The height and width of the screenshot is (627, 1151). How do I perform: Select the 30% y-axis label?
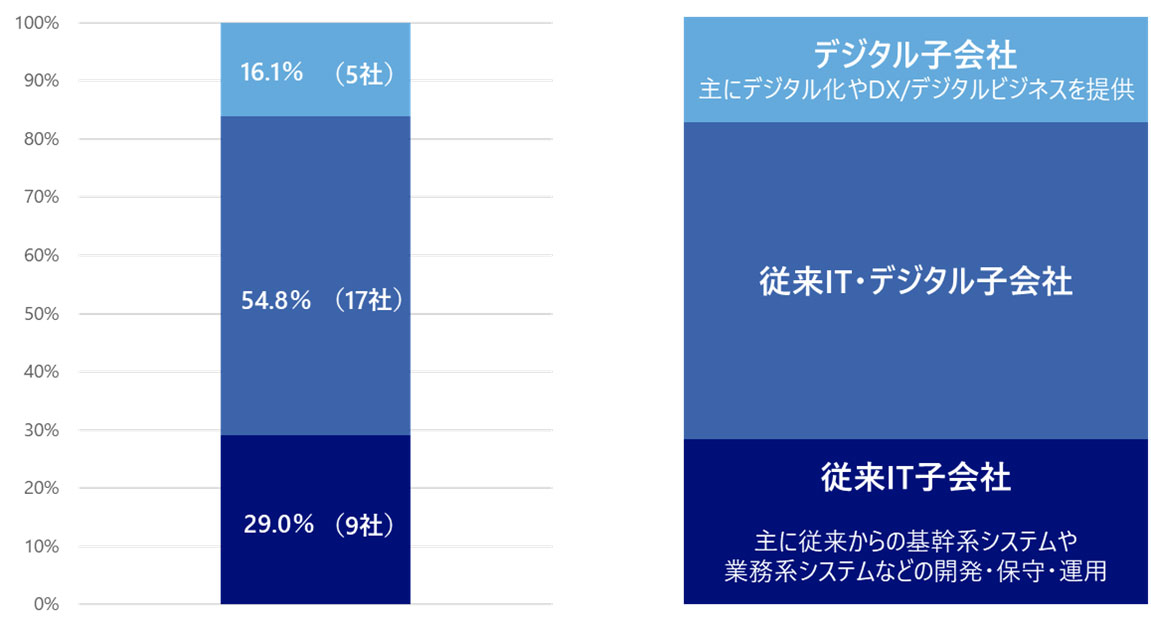point(43,430)
